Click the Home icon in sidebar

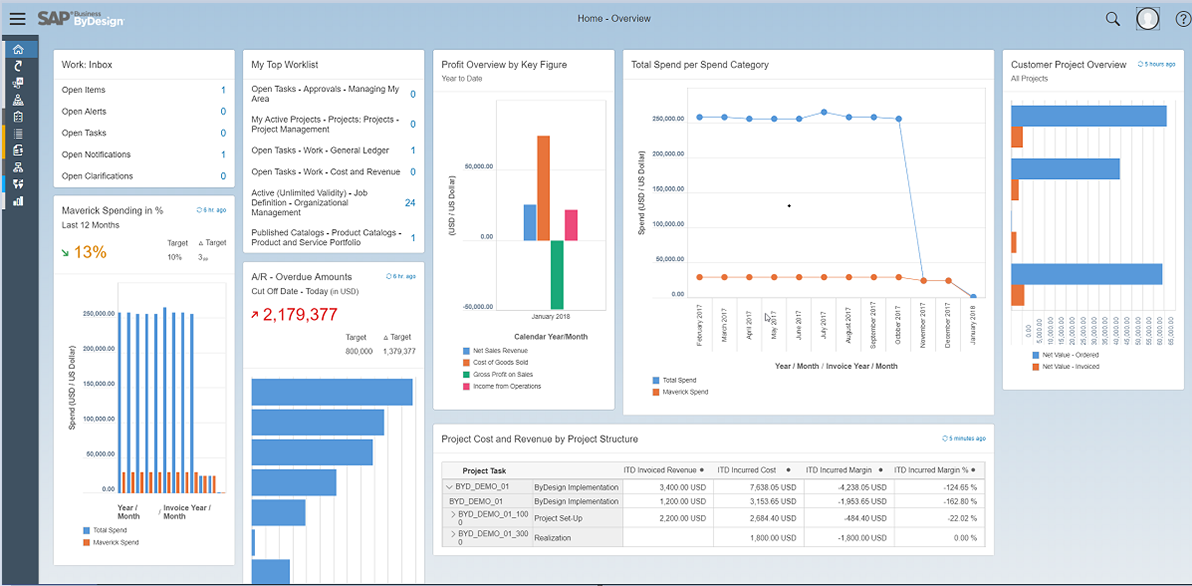(x=18, y=49)
